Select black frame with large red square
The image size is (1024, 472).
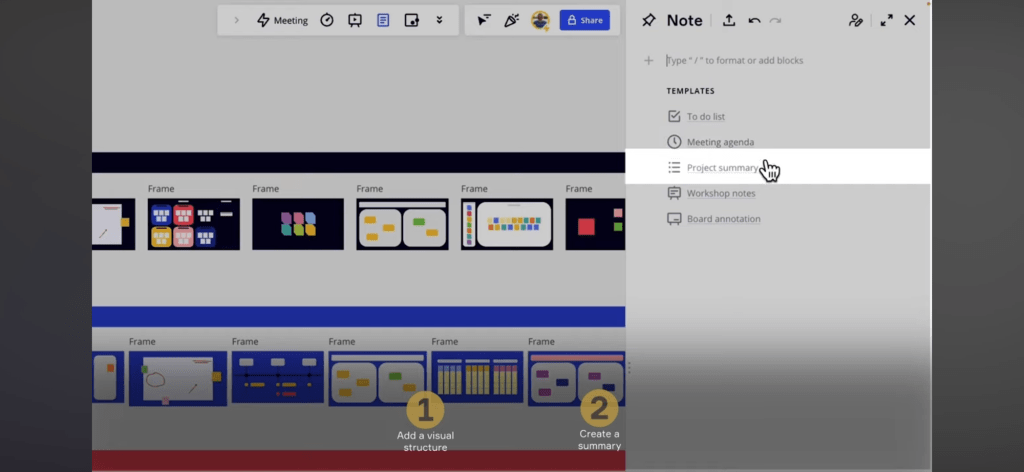(x=595, y=224)
